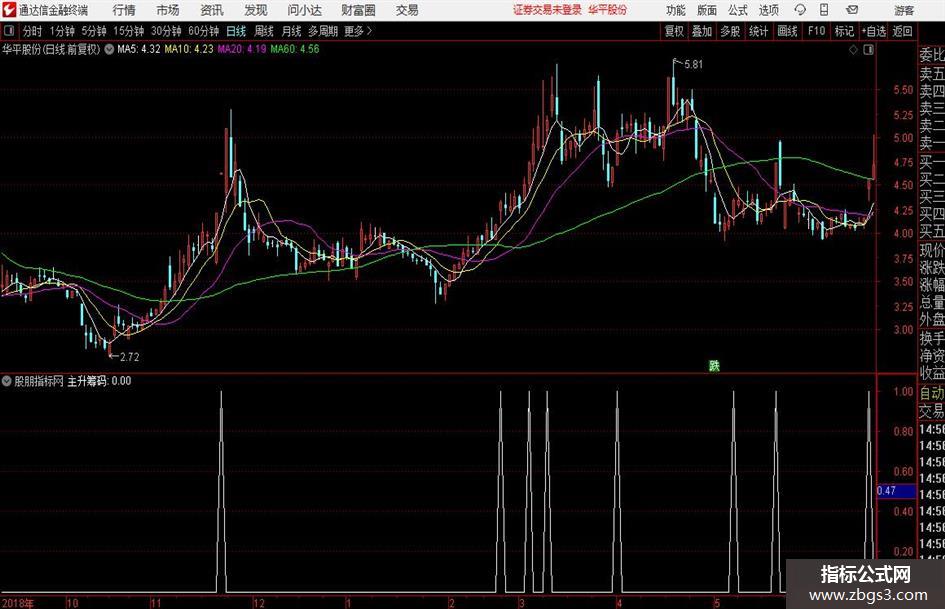Open the 行情 menu

124,10
